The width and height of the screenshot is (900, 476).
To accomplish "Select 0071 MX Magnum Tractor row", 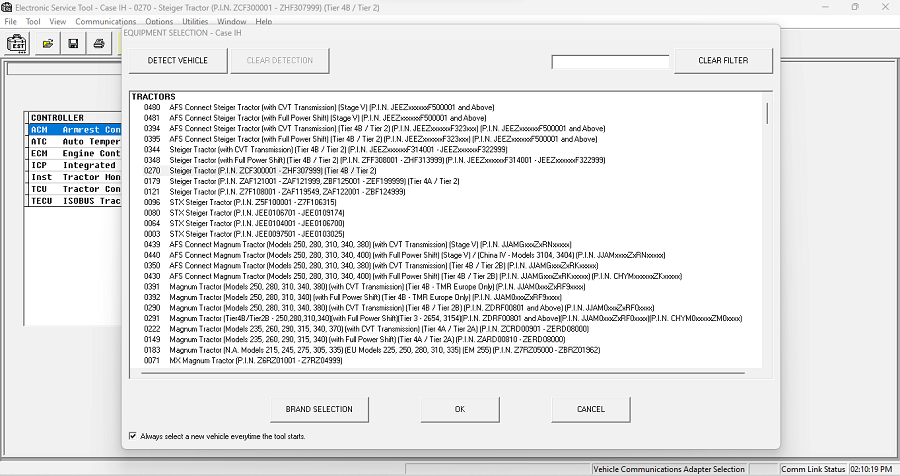I will click(243, 361).
